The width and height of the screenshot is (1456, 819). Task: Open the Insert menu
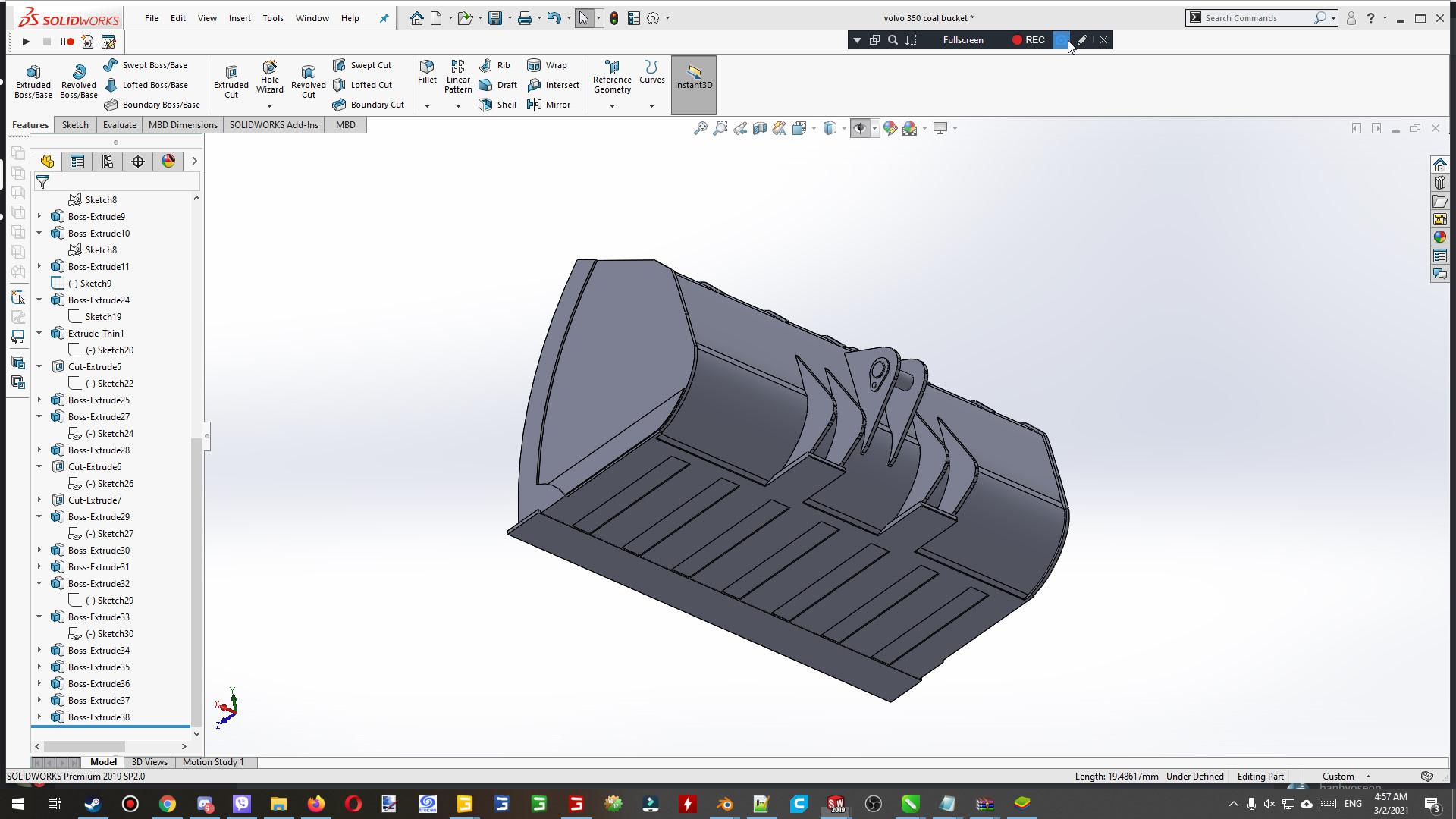coord(240,18)
